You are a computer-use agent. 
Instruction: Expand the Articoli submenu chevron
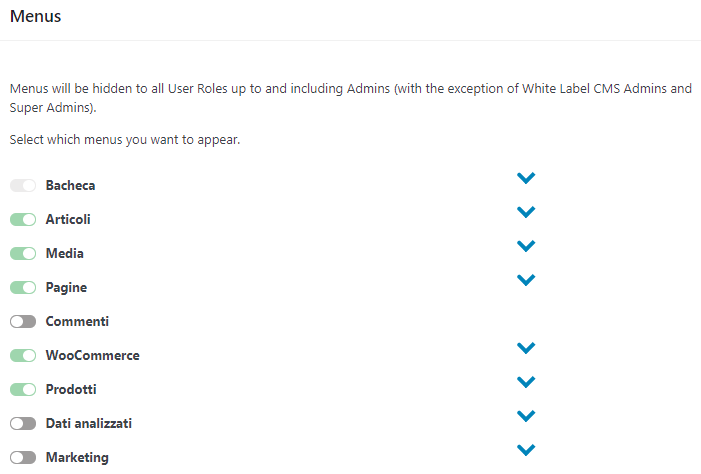pyautogui.click(x=526, y=212)
